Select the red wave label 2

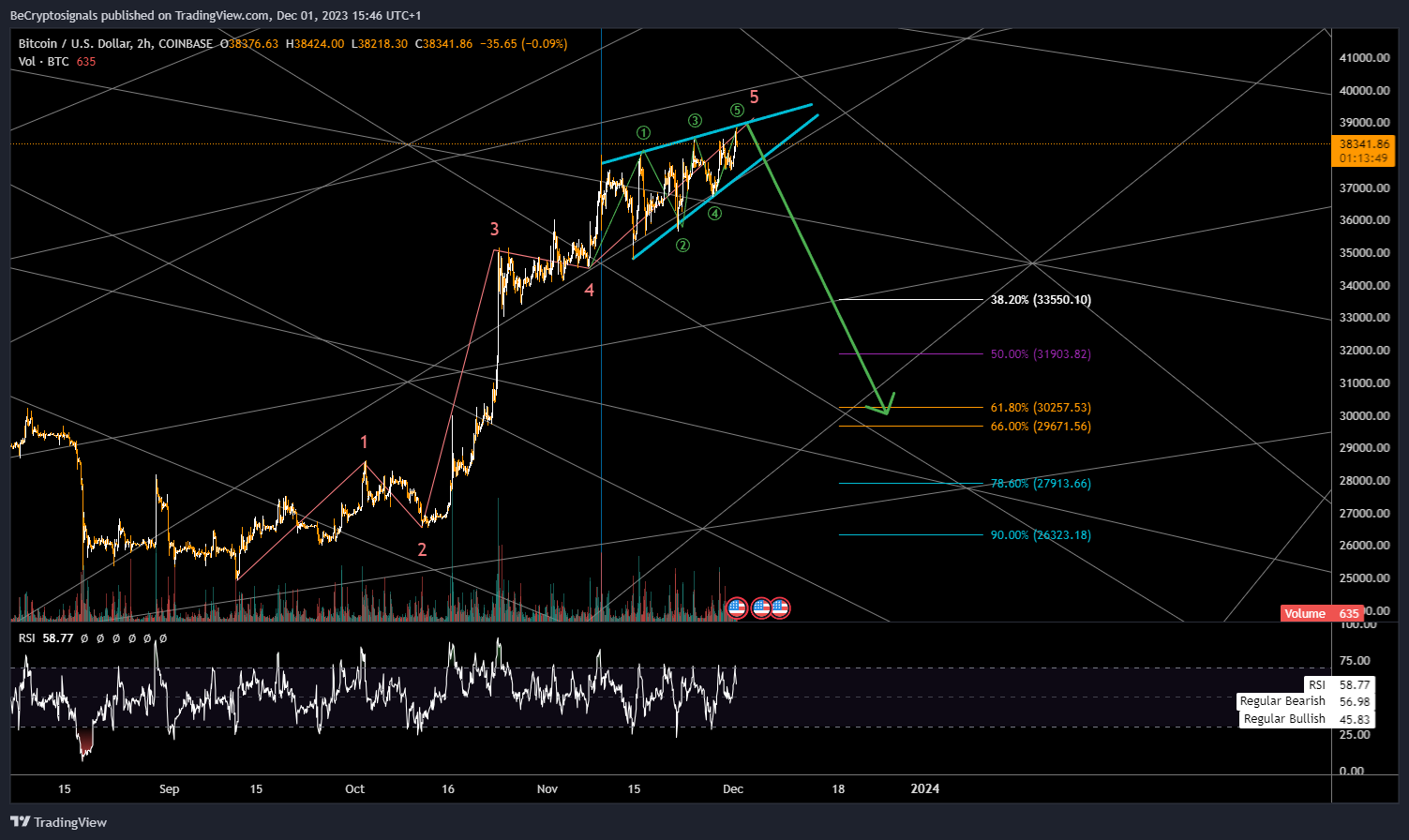(422, 549)
